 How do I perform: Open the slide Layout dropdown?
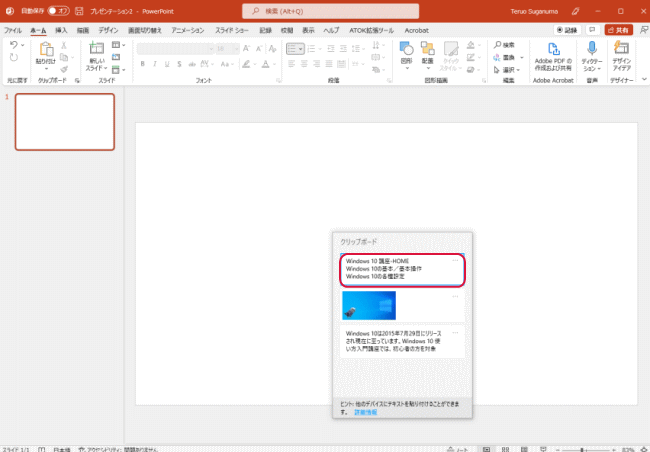click(119, 45)
